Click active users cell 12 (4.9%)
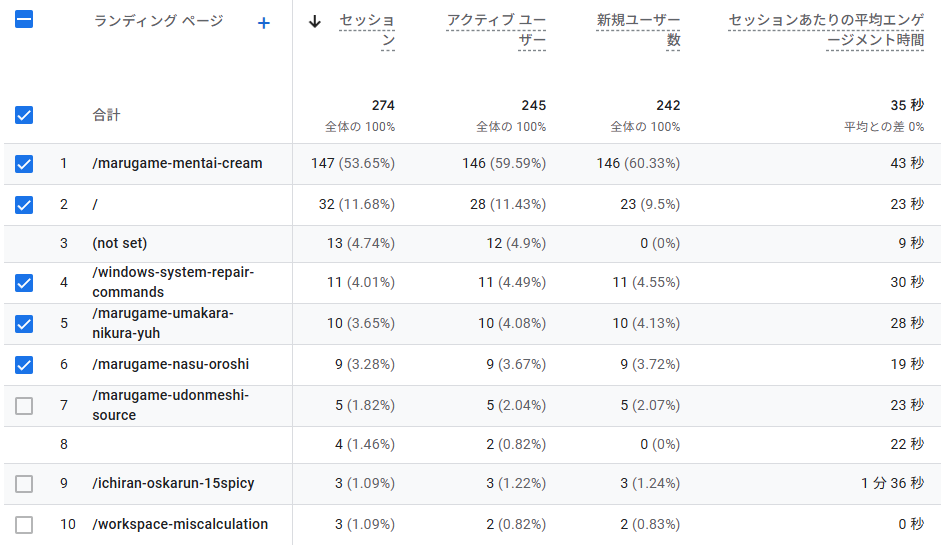Screen dimensions: 941x546 pos(516,243)
